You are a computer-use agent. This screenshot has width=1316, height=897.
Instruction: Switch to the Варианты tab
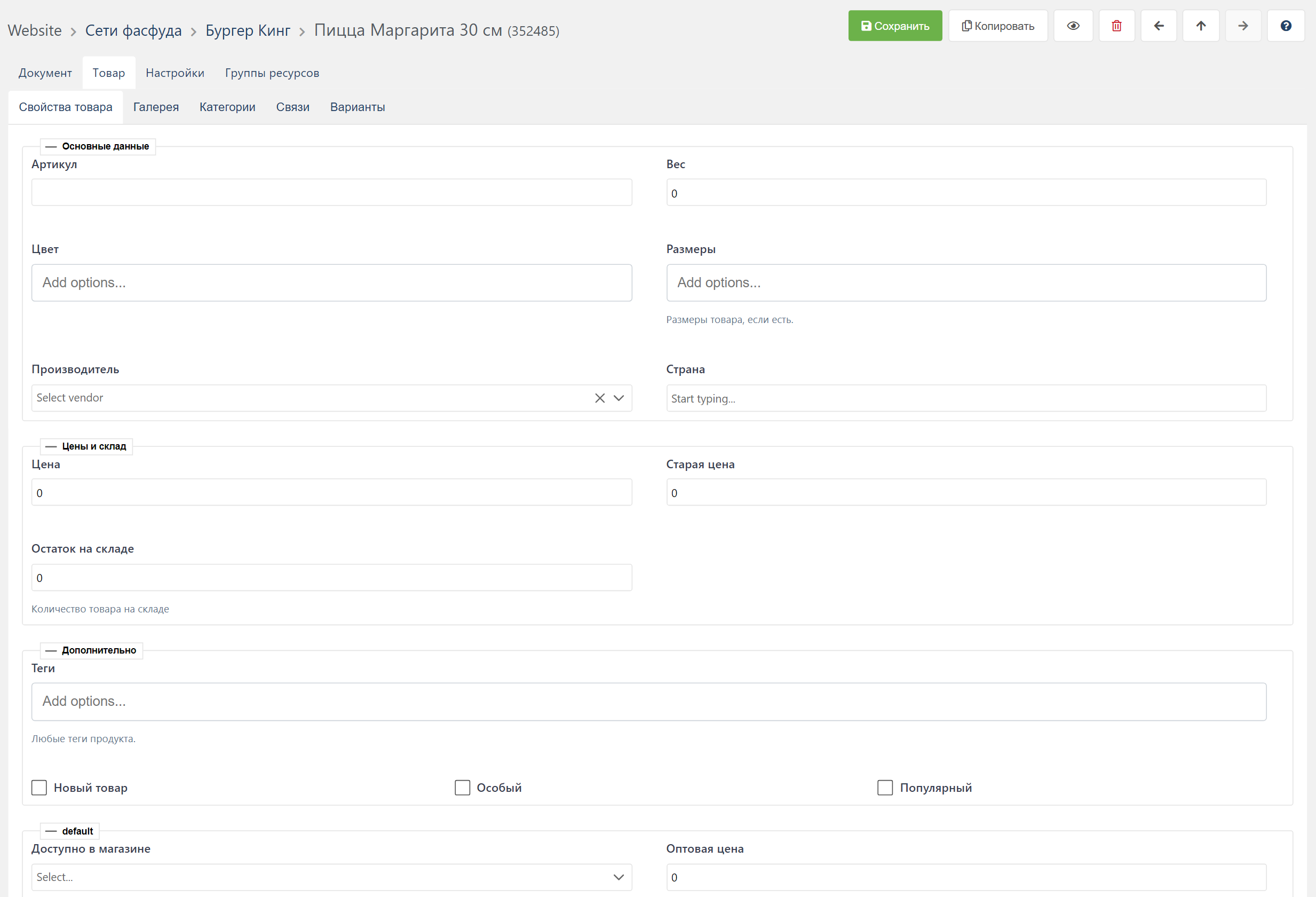[358, 107]
